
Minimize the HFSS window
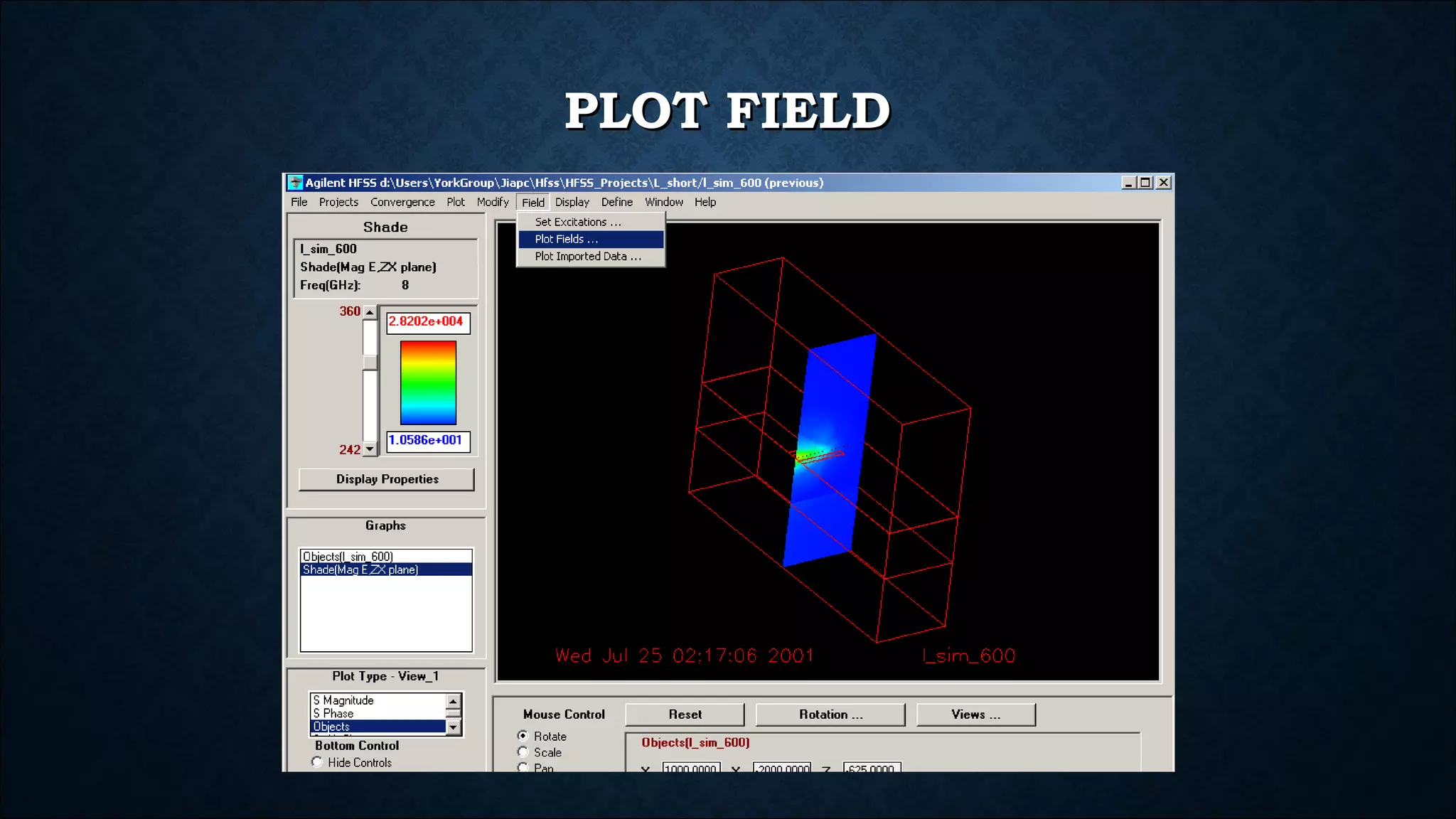pyautogui.click(x=1128, y=183)
